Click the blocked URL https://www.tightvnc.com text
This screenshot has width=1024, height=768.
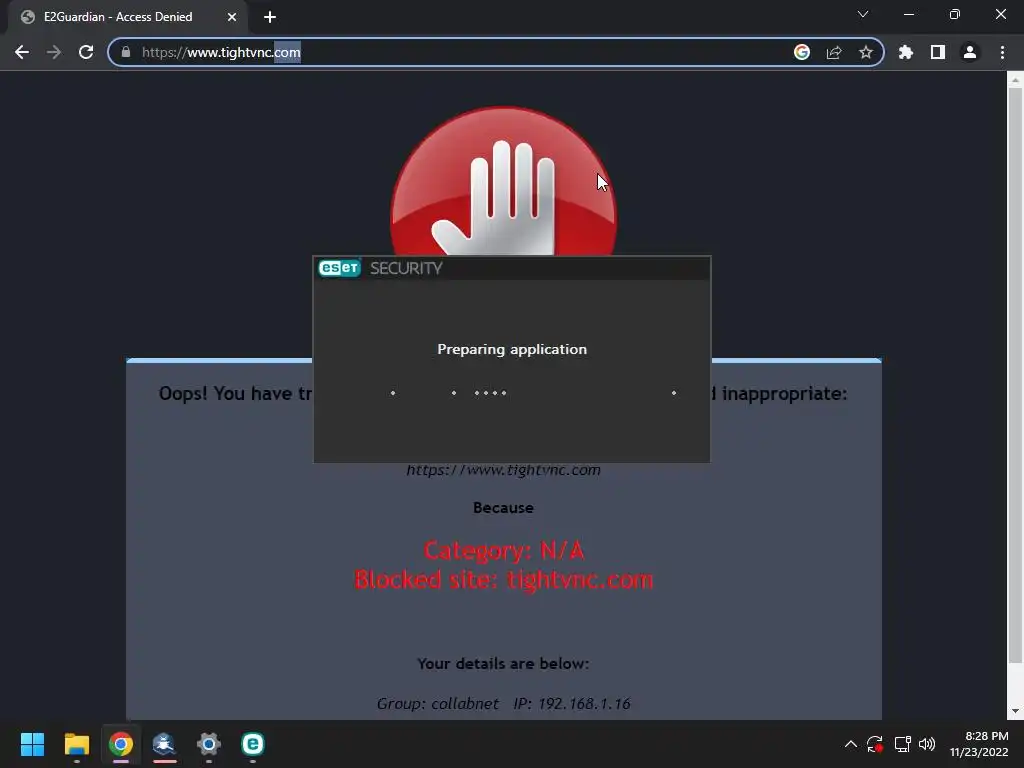(x=504, y=470)
